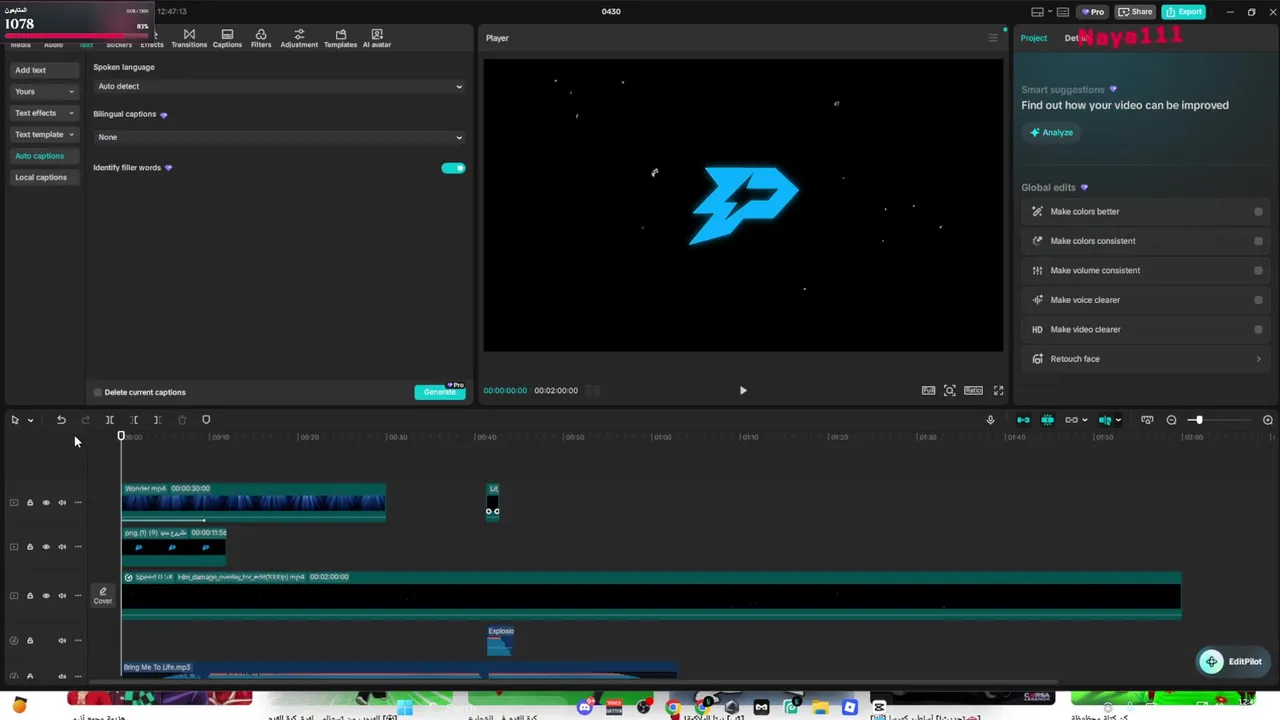Play the video preview
The width and height of the screenshot is (1280, 720).
(743, 391)
